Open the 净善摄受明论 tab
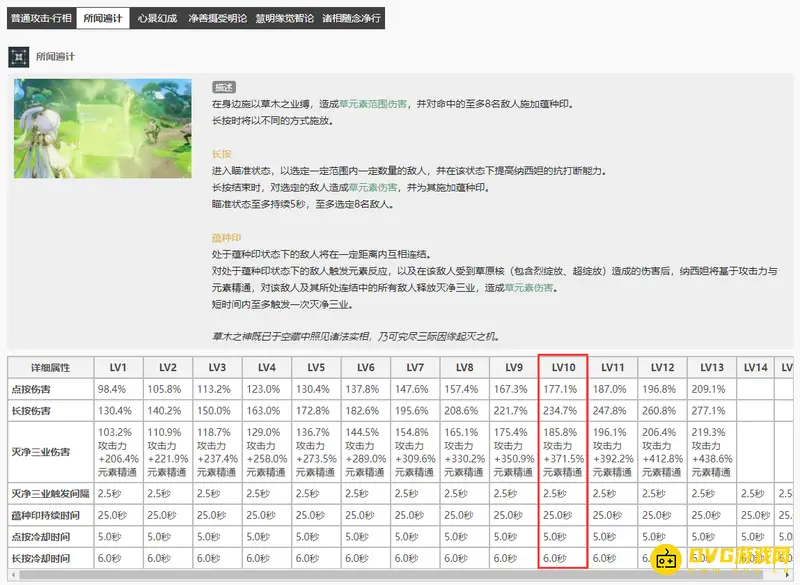 [217, 18]
